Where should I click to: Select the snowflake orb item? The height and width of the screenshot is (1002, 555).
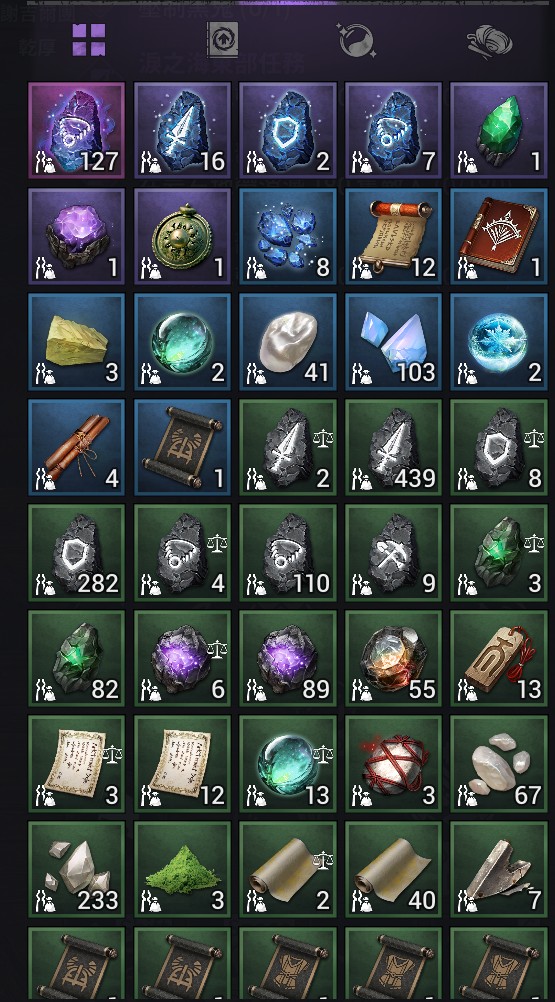[499, 342]
